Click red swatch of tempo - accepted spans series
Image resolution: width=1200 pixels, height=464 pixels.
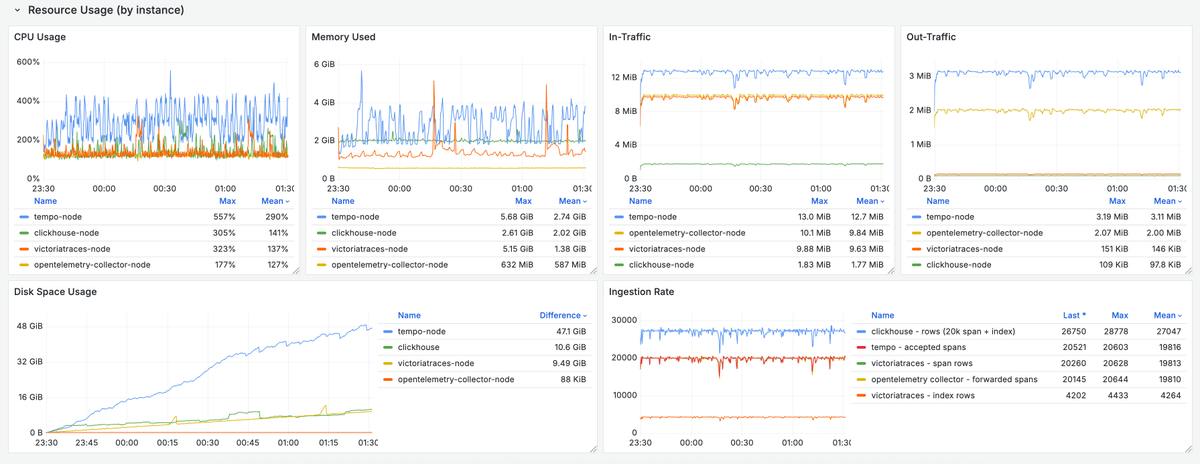861,347
